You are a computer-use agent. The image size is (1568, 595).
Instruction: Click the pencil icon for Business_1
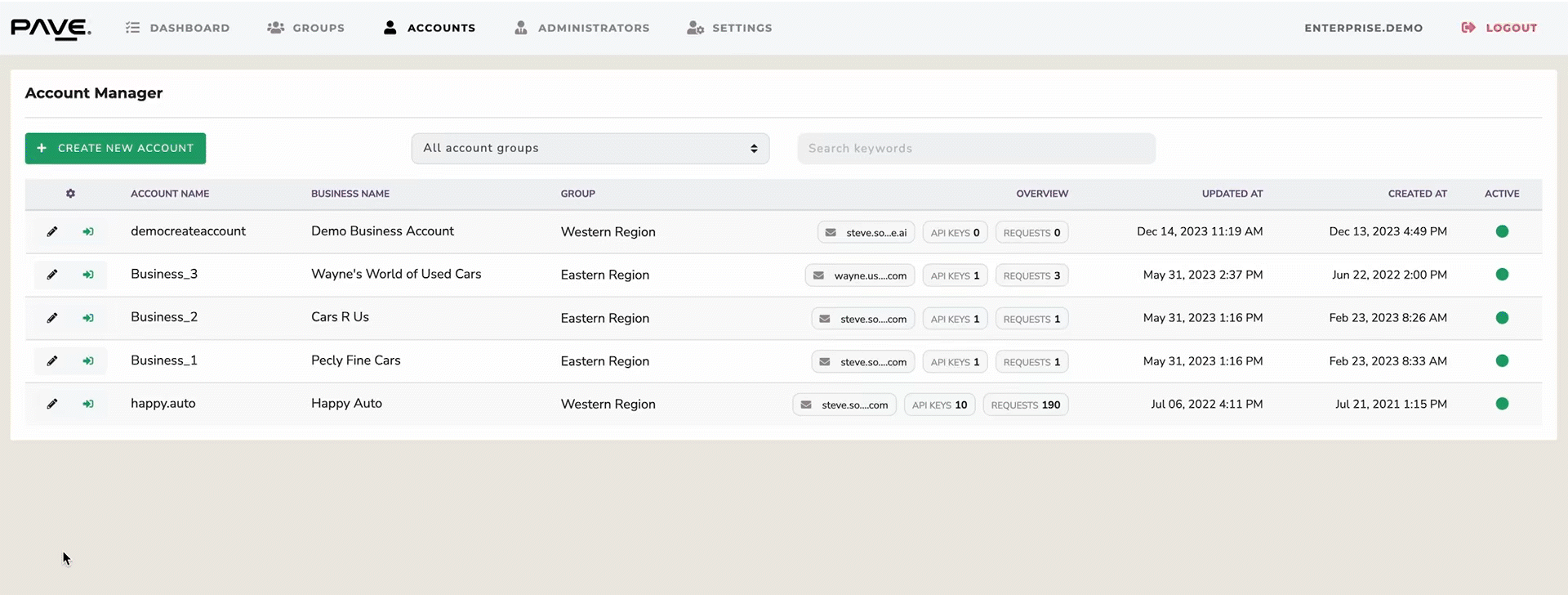[x=52, y=360]
